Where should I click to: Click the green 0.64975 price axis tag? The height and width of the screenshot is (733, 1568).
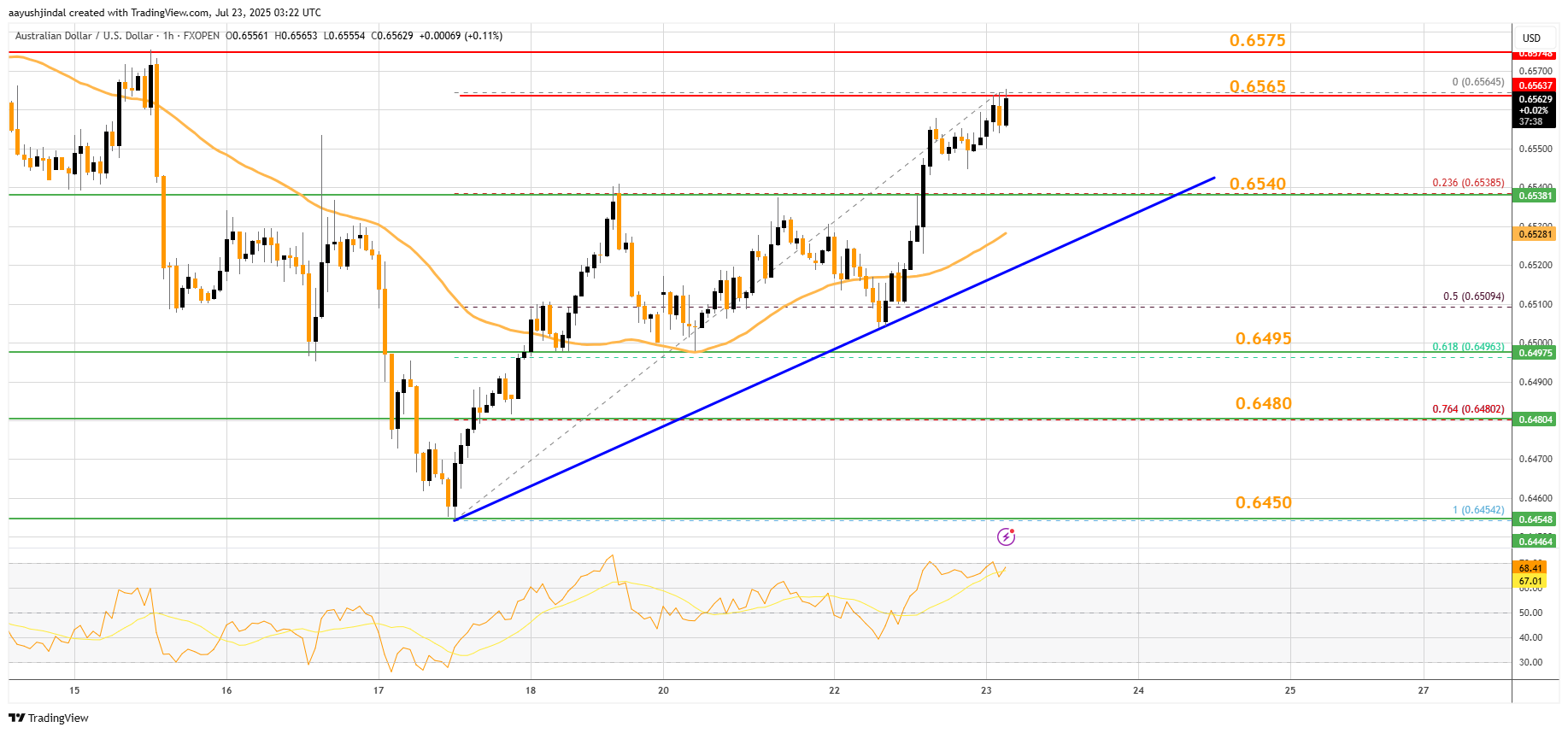1536,353
